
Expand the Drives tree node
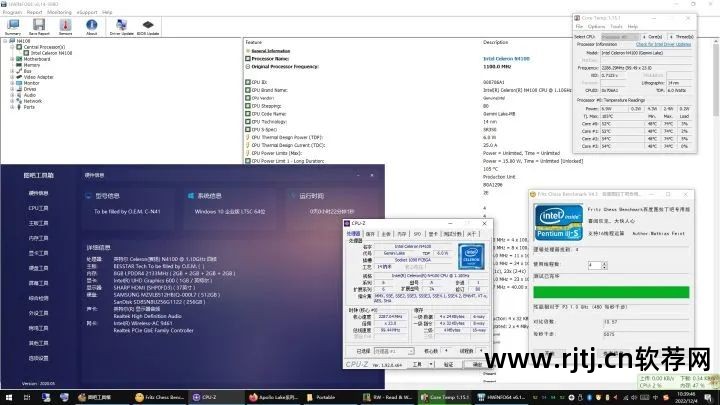[x=12, y=89]
